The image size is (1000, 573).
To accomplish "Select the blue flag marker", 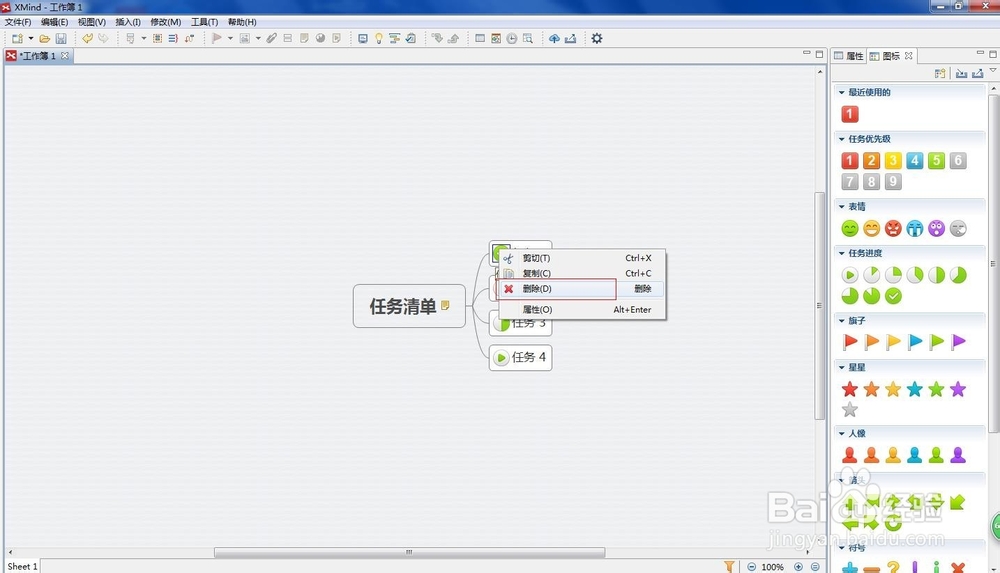I will 915,342.
